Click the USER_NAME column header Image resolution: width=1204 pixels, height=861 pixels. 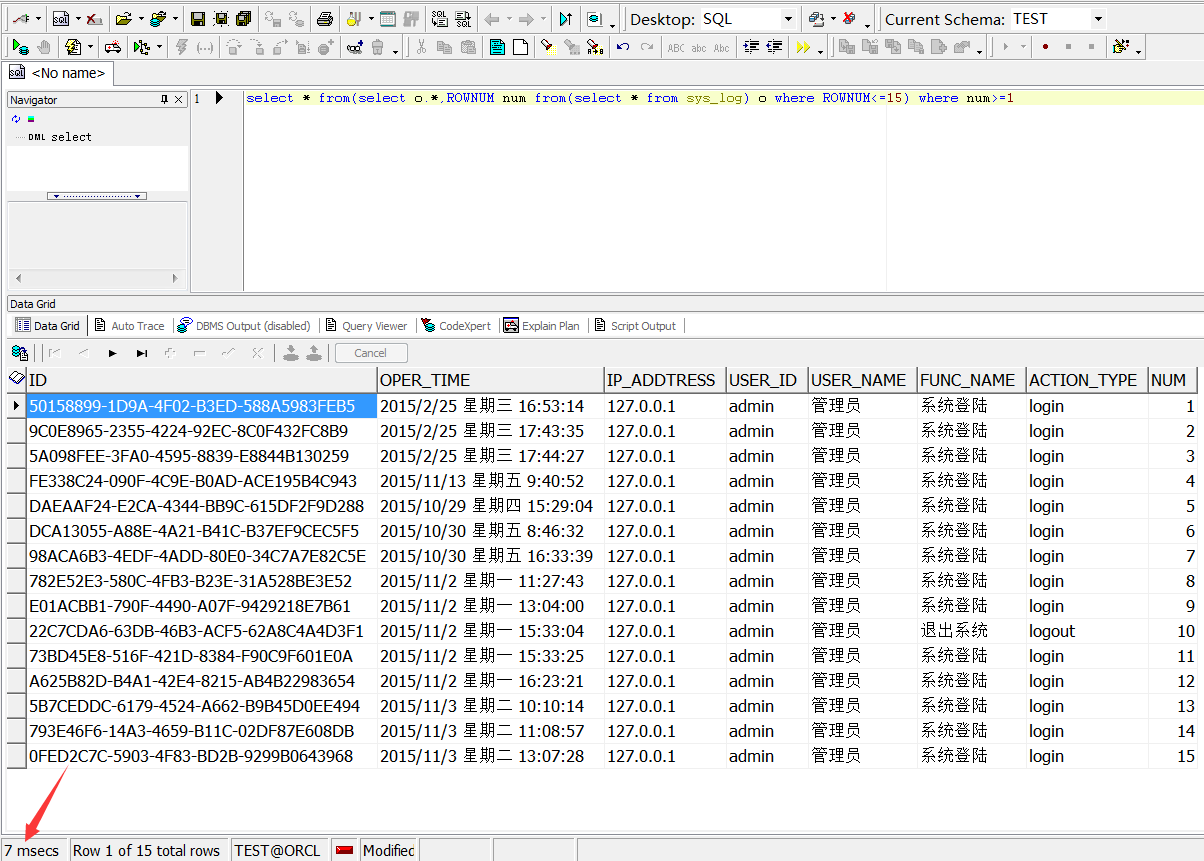click(863, 380)
